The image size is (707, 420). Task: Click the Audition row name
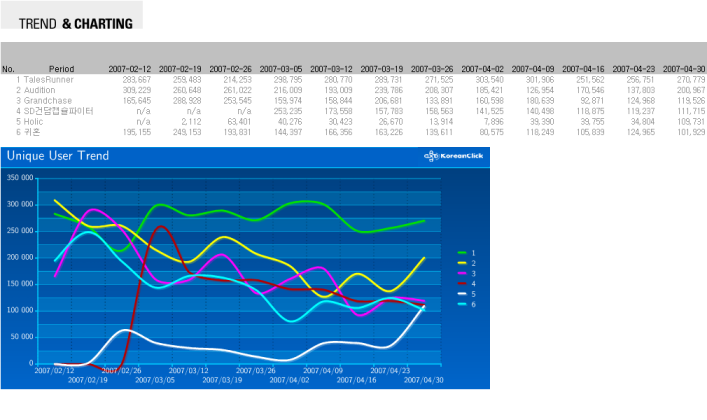[39, 90]
